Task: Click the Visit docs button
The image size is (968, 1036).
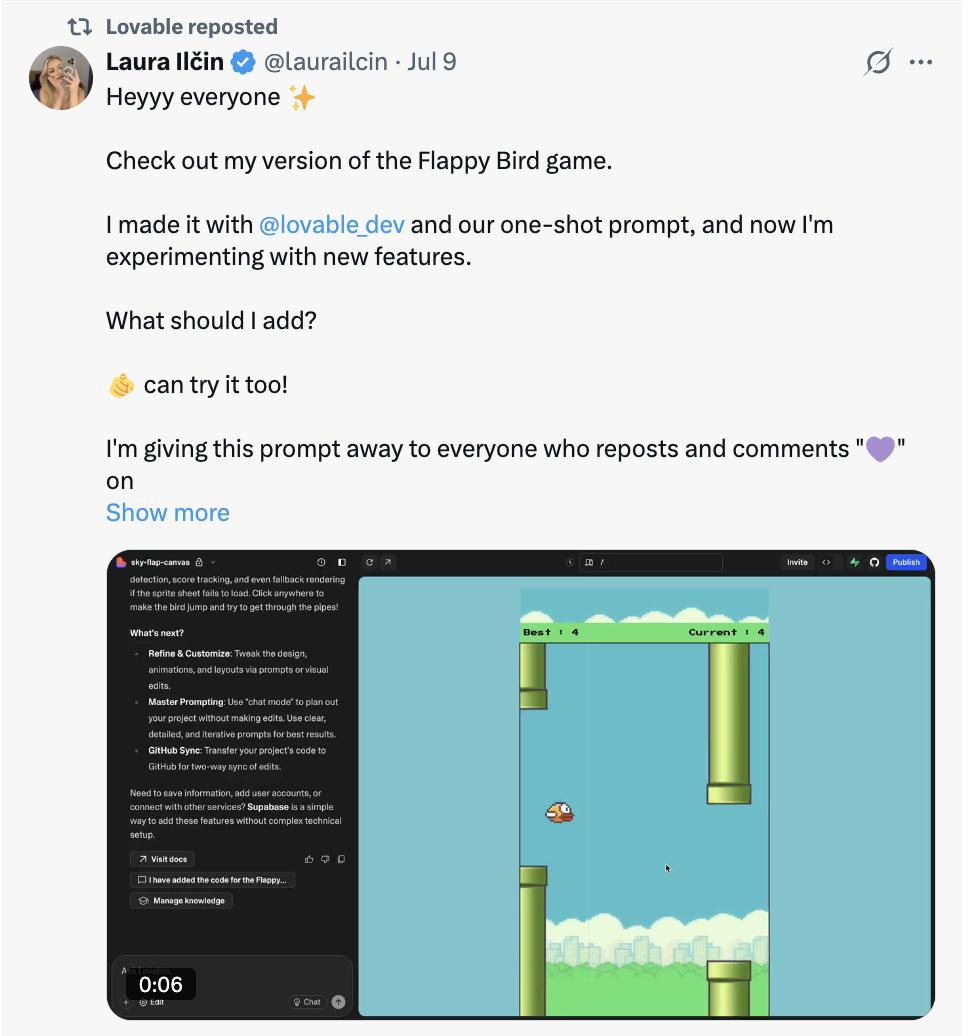Action: click(162, 859)
